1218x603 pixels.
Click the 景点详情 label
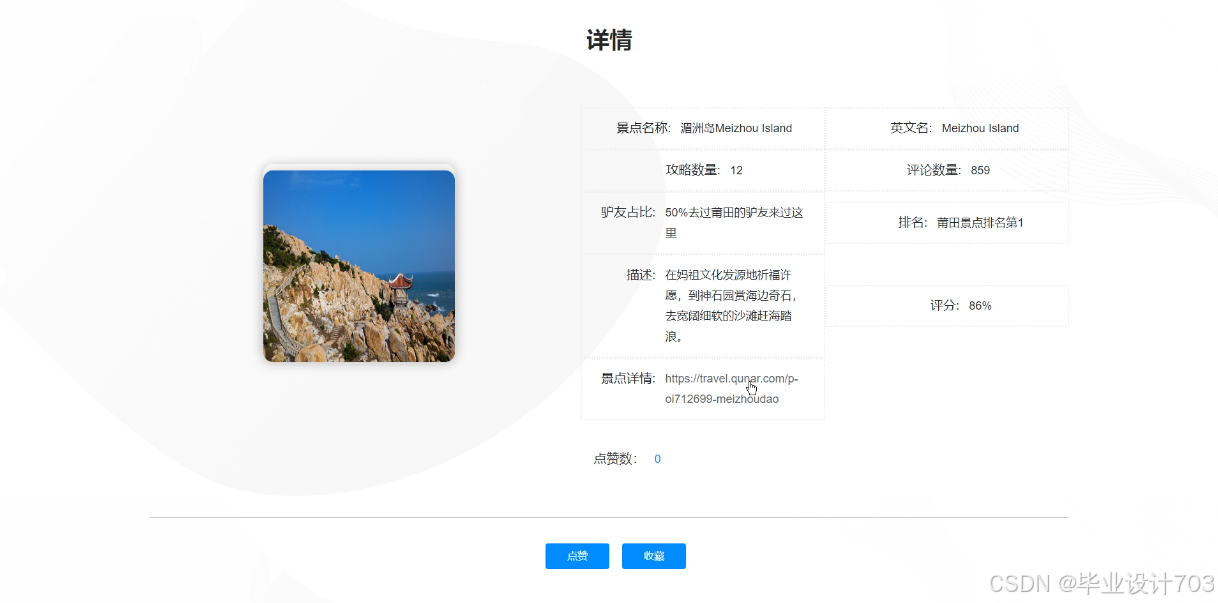(x=628, y=378)
